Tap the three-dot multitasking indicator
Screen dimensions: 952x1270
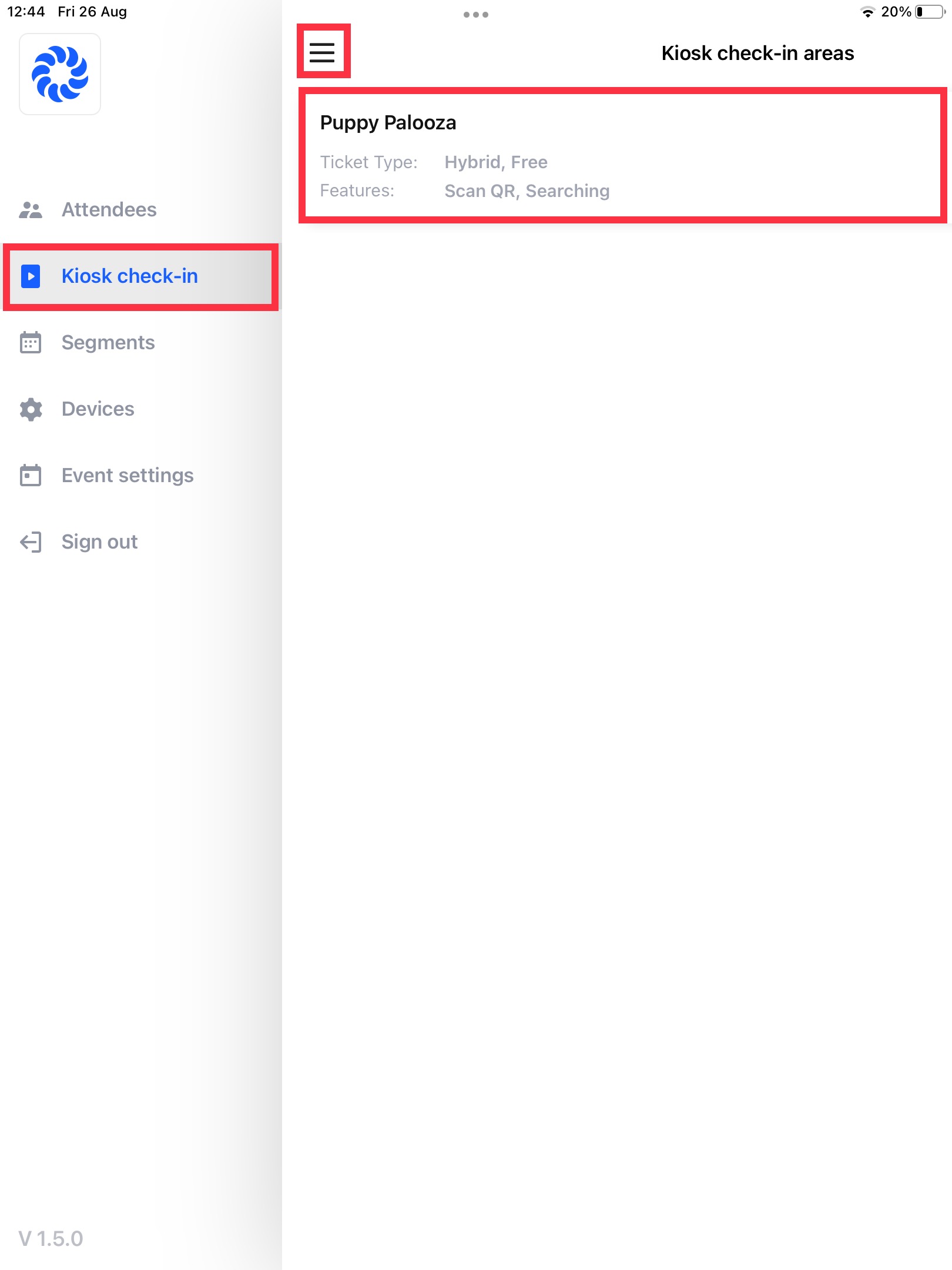click(476, 15)
